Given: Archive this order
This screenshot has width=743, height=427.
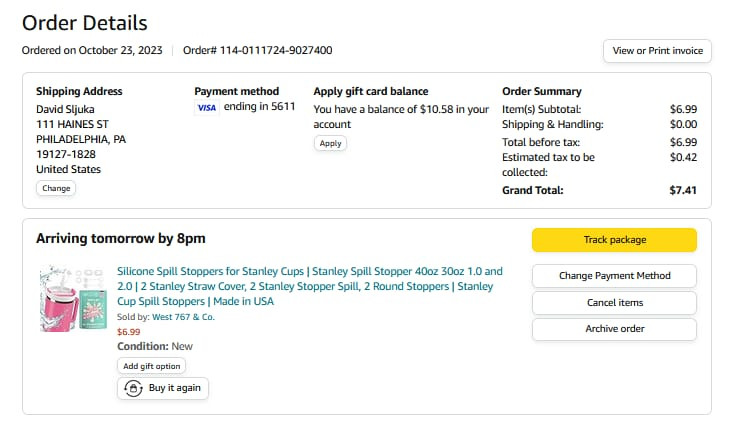Looking at the screenshot, I should click(x=614, y=328).
